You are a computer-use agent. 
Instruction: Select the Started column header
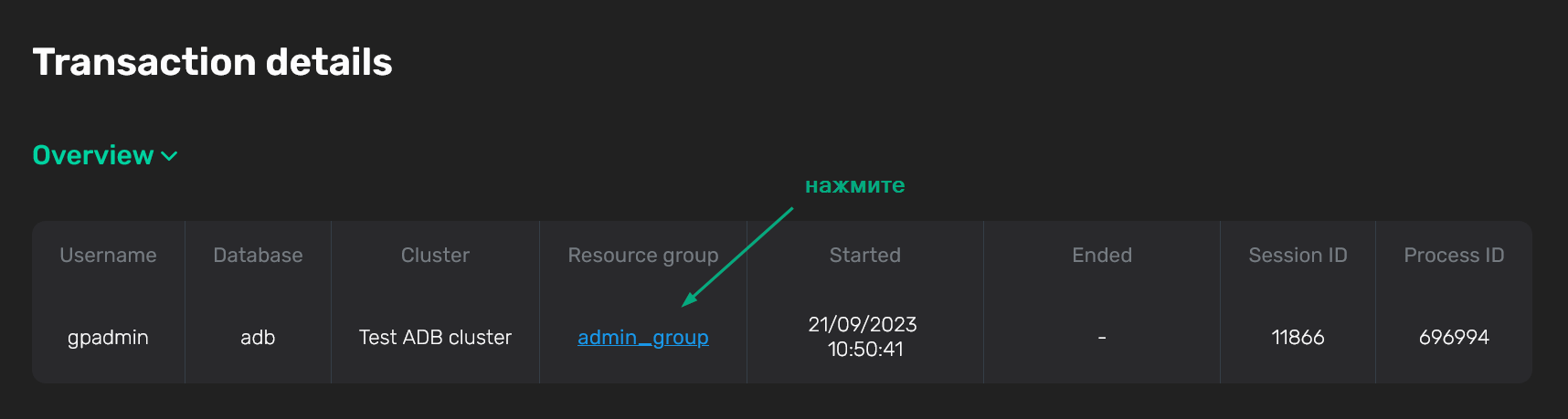pos(864,256)
